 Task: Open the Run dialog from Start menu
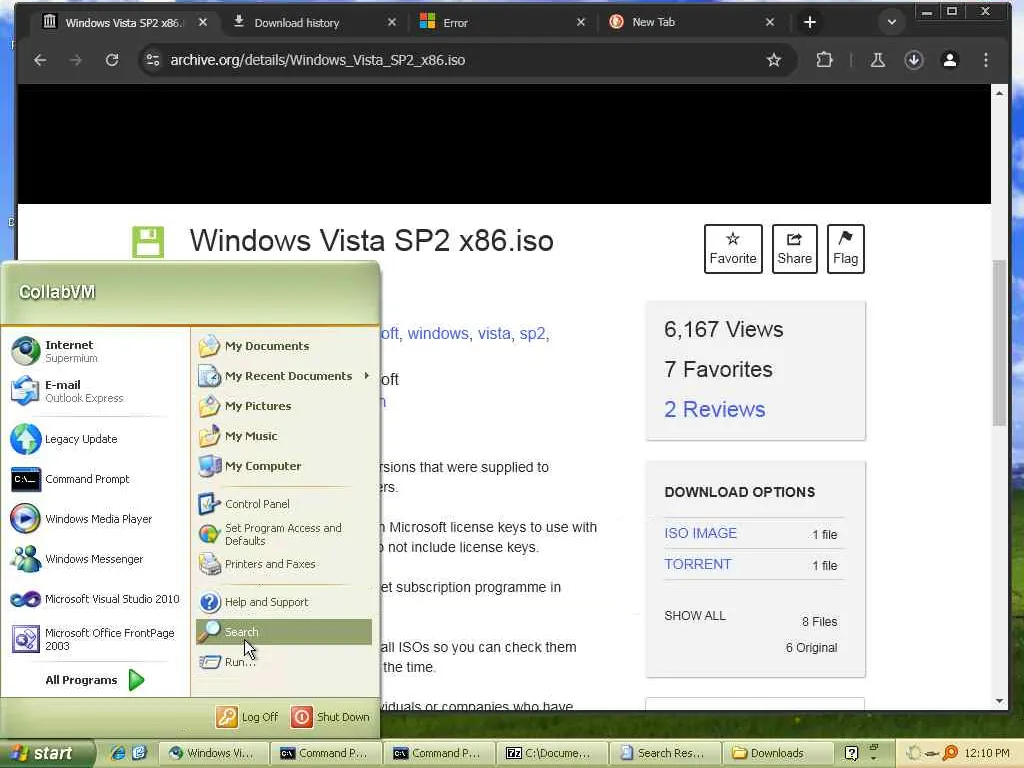coord(283,662)
